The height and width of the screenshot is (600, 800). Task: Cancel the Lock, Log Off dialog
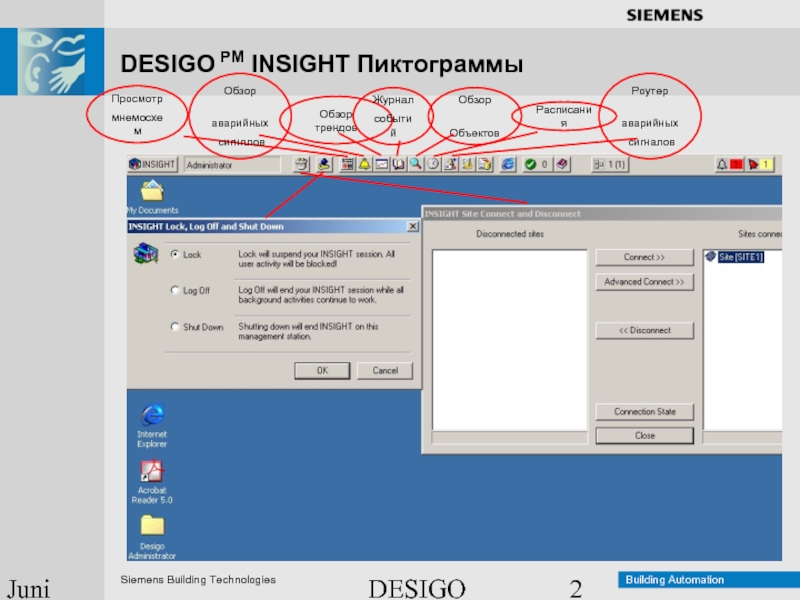385,370
